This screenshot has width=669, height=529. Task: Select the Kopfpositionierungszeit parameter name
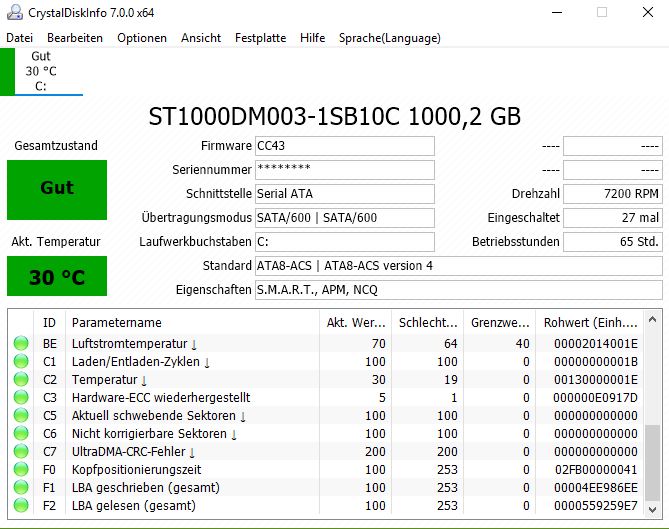pyautogui.click(x=137, y=470)
